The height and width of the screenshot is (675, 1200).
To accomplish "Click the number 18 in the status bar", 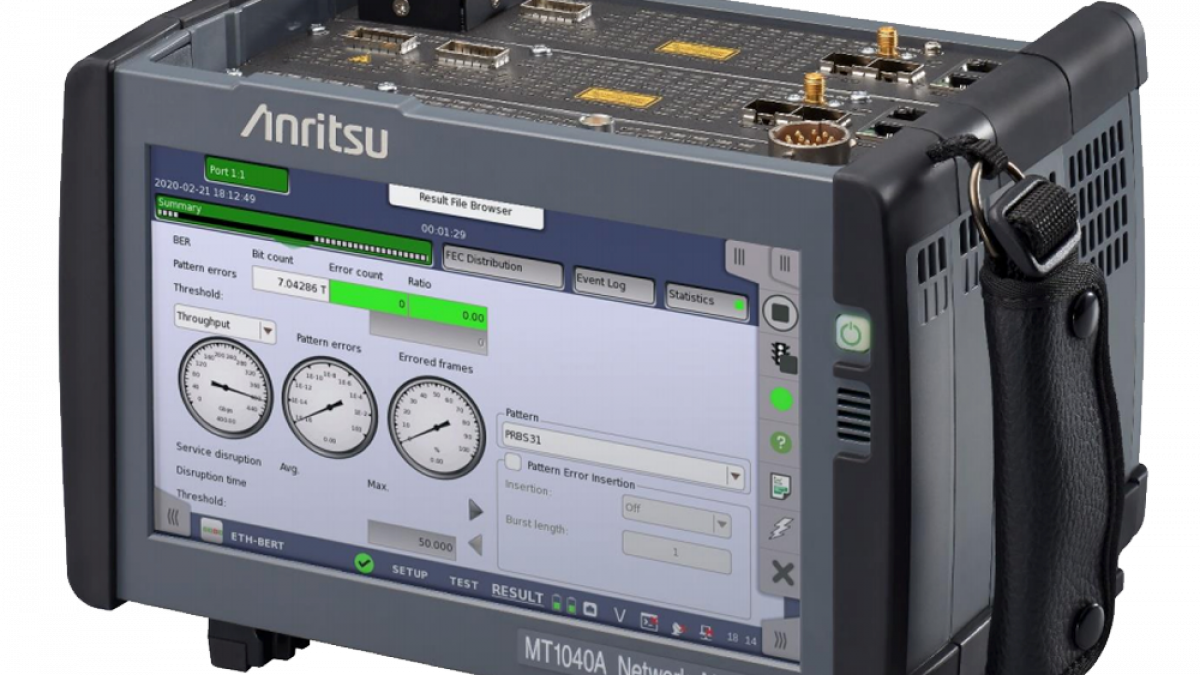I will [x=733, y=637].
